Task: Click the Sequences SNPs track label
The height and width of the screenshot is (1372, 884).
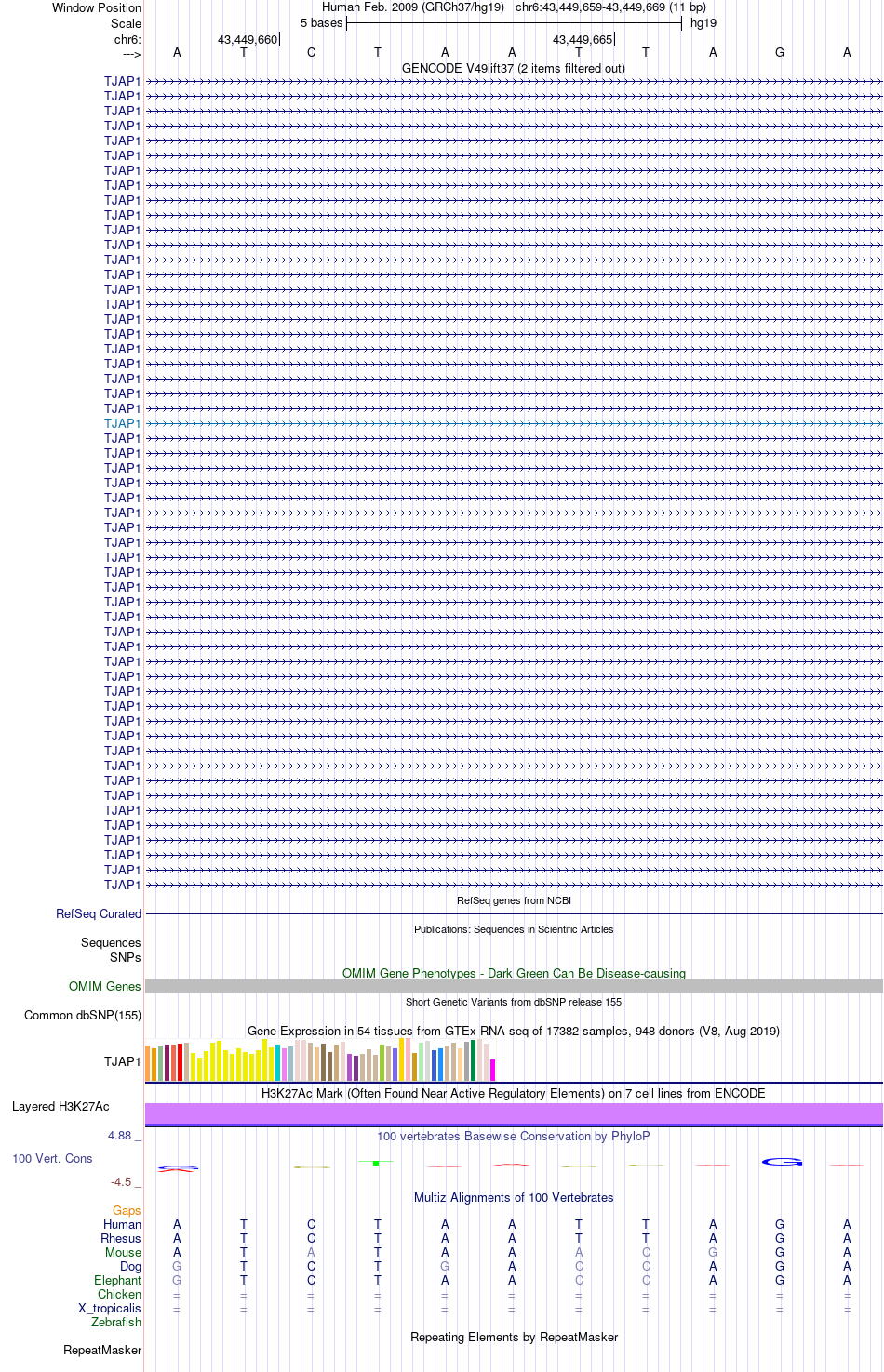Action: click(x=111, y=950)
